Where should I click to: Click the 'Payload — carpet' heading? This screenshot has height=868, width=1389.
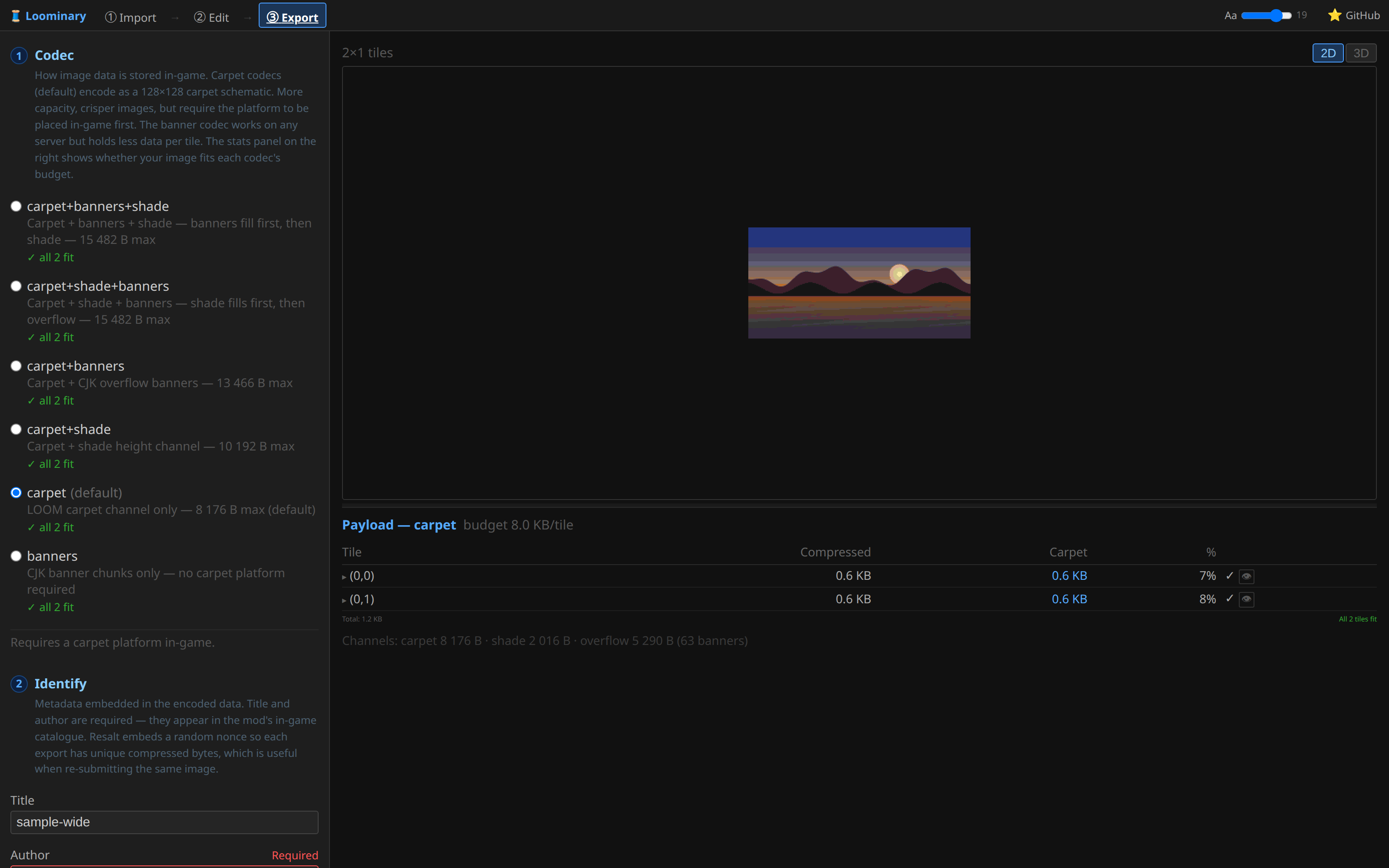tap(399, 525)
